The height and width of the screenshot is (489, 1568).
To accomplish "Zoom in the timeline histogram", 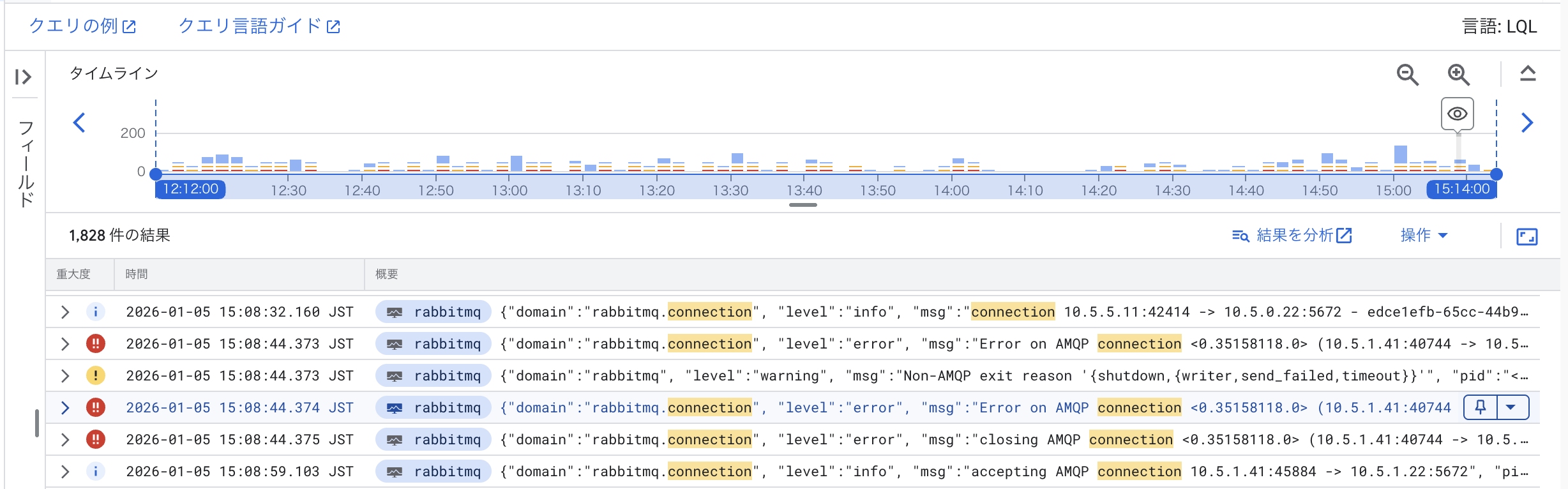I will (x=1458, y=75).
